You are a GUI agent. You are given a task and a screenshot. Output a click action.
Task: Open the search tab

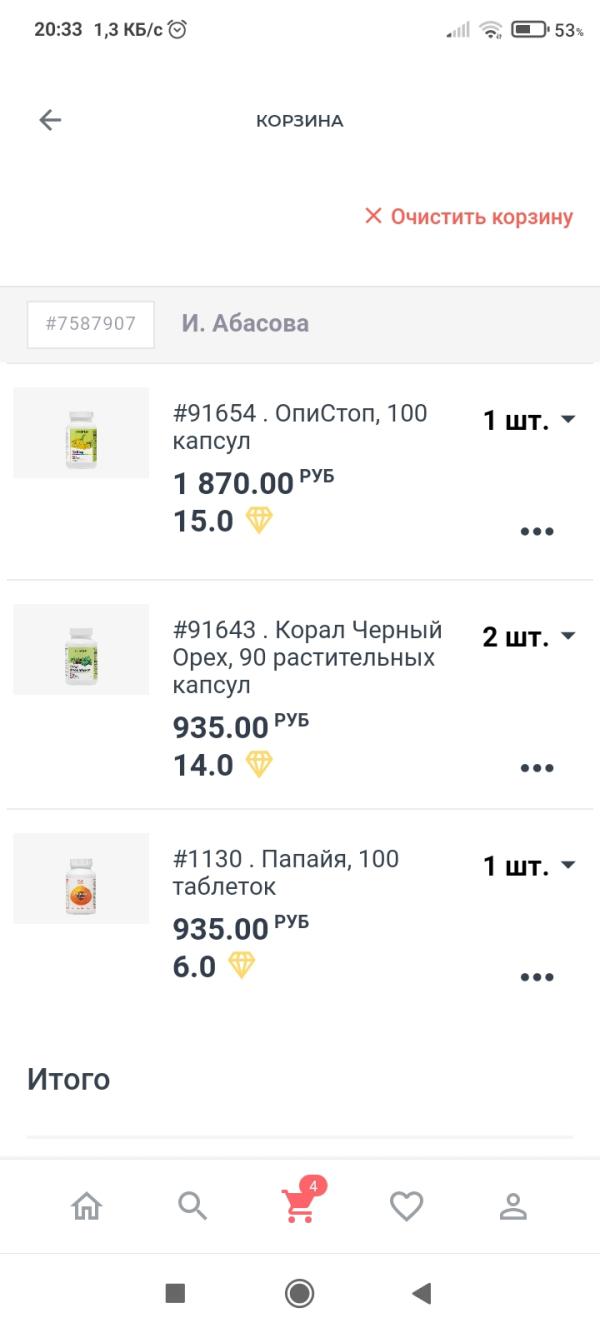point(192,1207)
